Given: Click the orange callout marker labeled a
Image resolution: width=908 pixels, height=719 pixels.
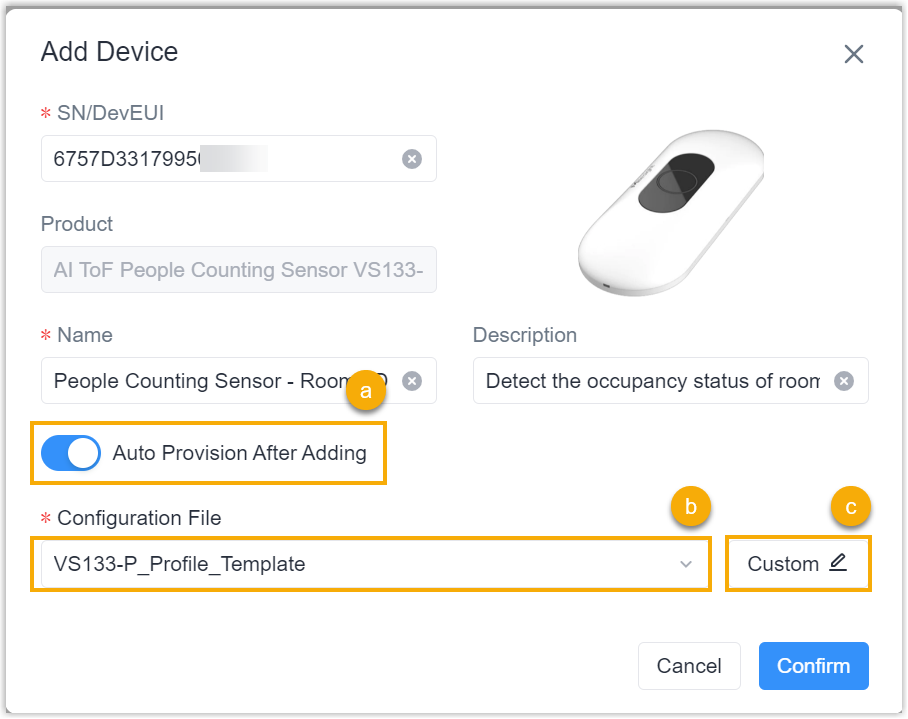Looking at the screenshot, I should pos(366,391).
